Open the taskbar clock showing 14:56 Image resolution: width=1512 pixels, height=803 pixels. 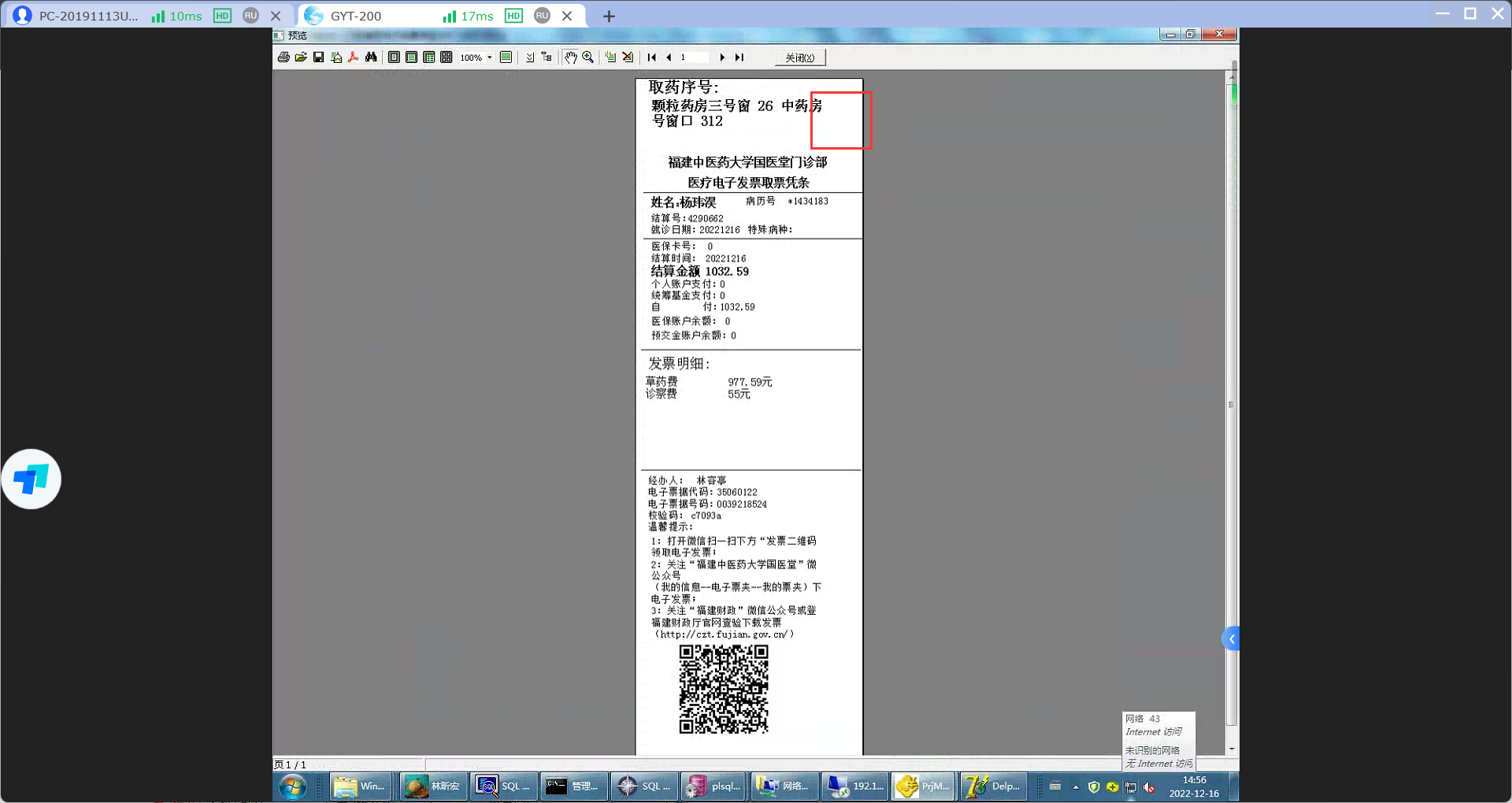[x=1194, y=786]
